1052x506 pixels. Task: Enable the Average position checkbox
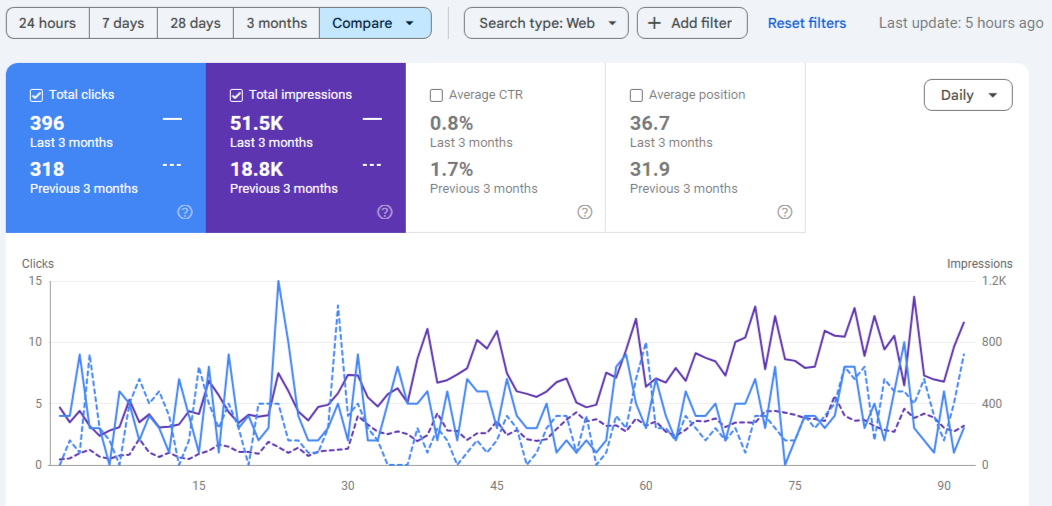click(x=637, y=95)
